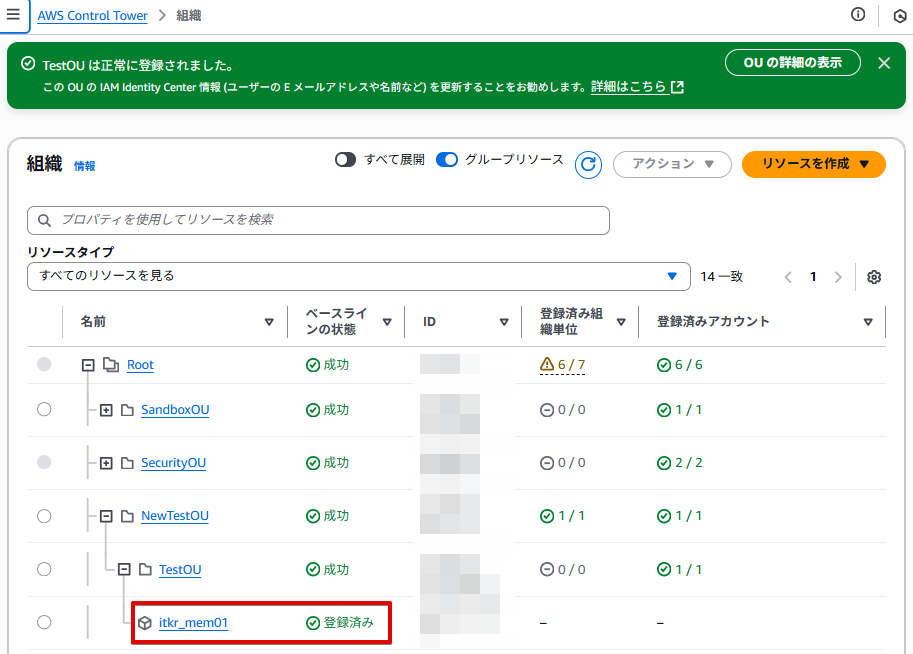913x654 pixels.
Task: Collapse the TestOU tree node
Action: (x=124, y=569)
